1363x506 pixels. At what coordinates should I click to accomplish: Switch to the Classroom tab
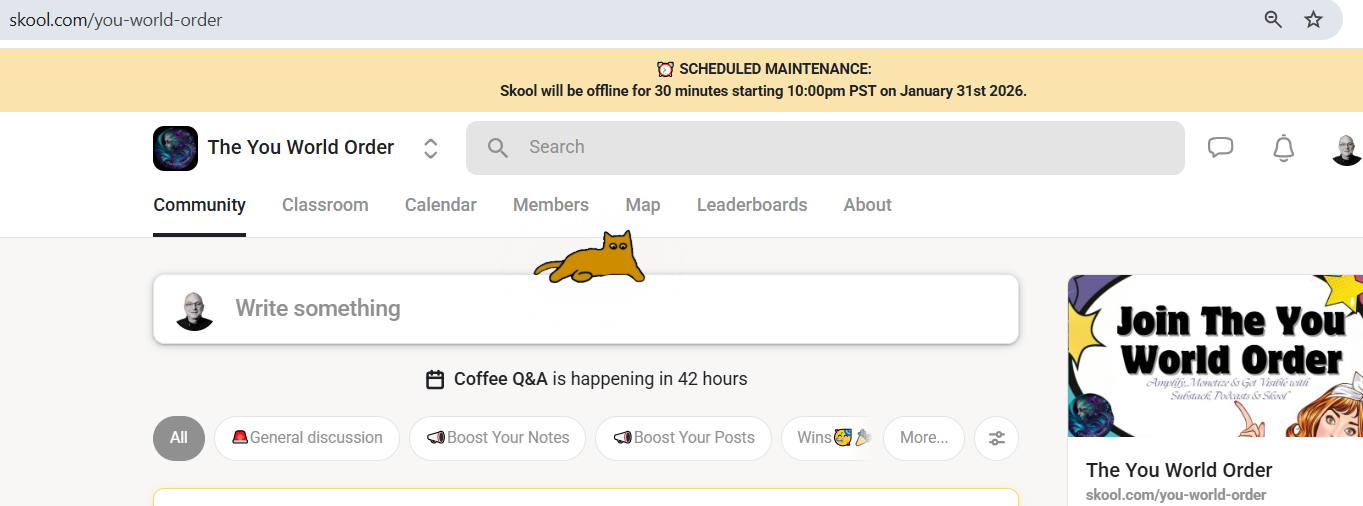click(325, 205)
